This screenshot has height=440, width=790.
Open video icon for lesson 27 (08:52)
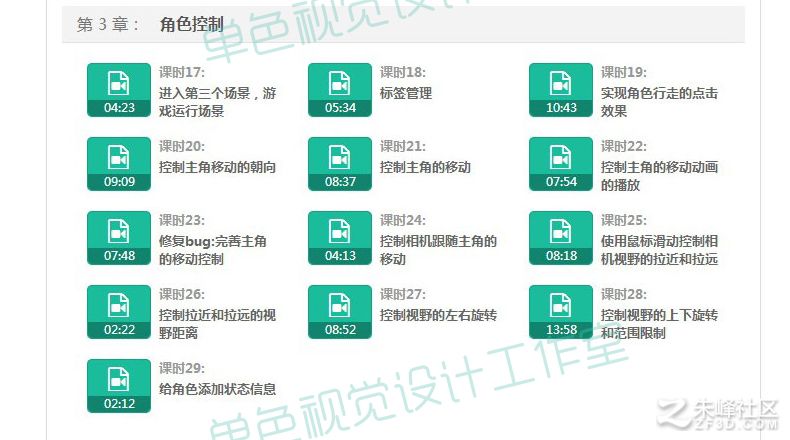[x=340, y=312]
